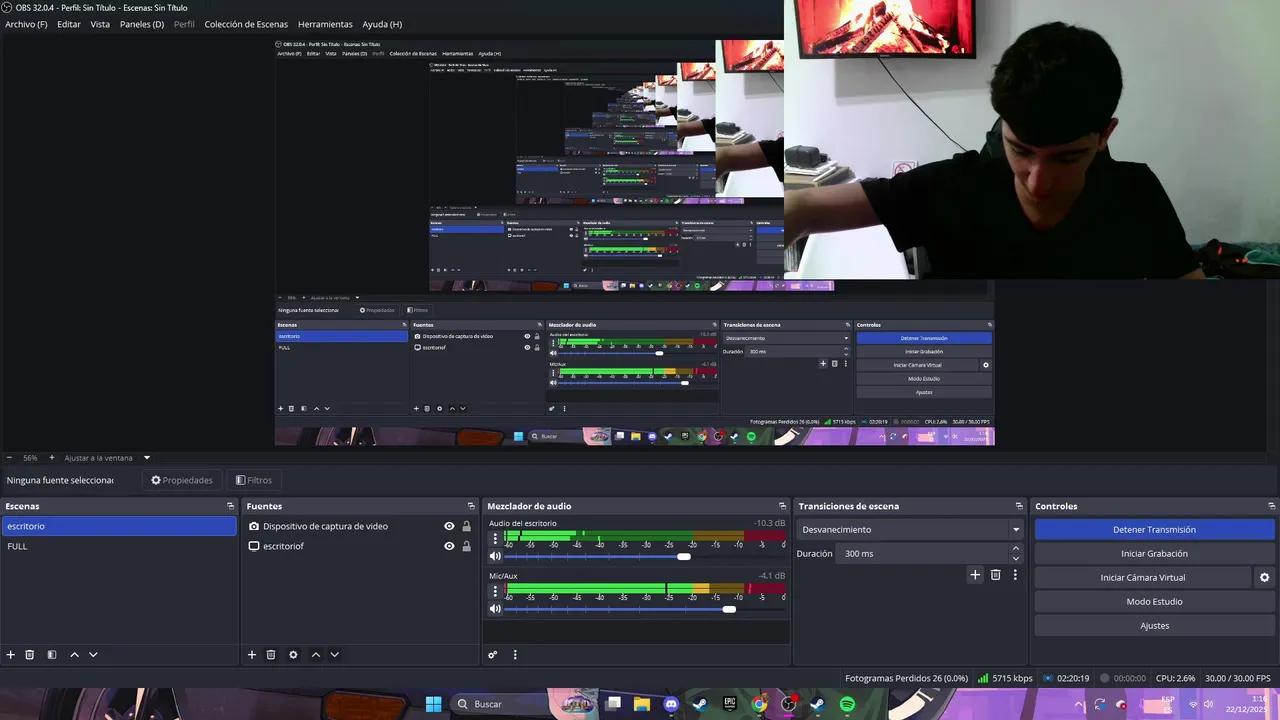Click Propiedades button above panels
The image size is (1280, 720).
(x=182, y=480)
